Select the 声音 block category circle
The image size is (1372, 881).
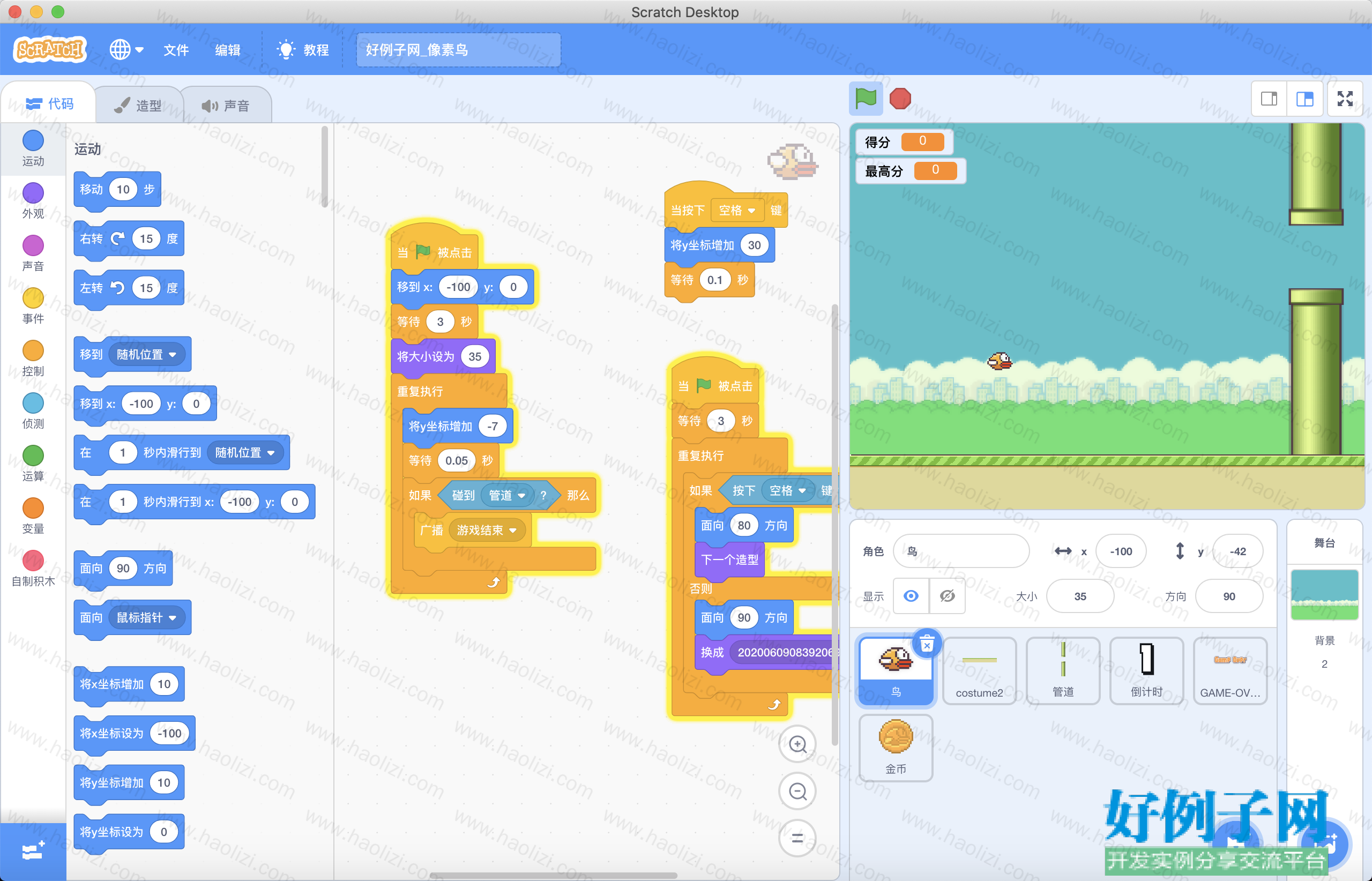(x=33, y=245)
